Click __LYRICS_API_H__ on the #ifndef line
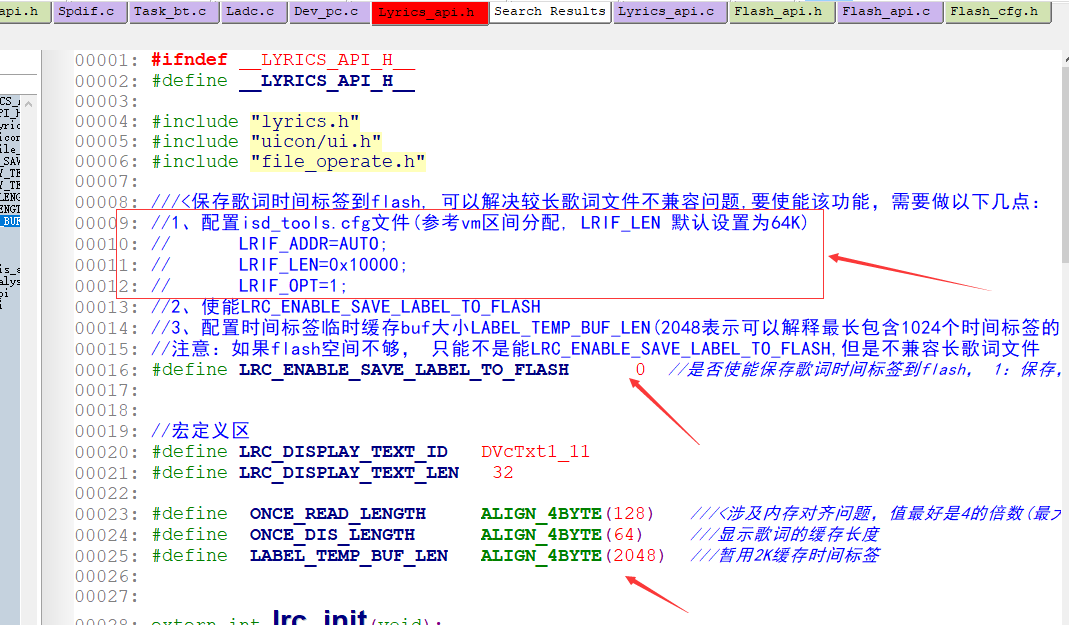 point(327,60)
